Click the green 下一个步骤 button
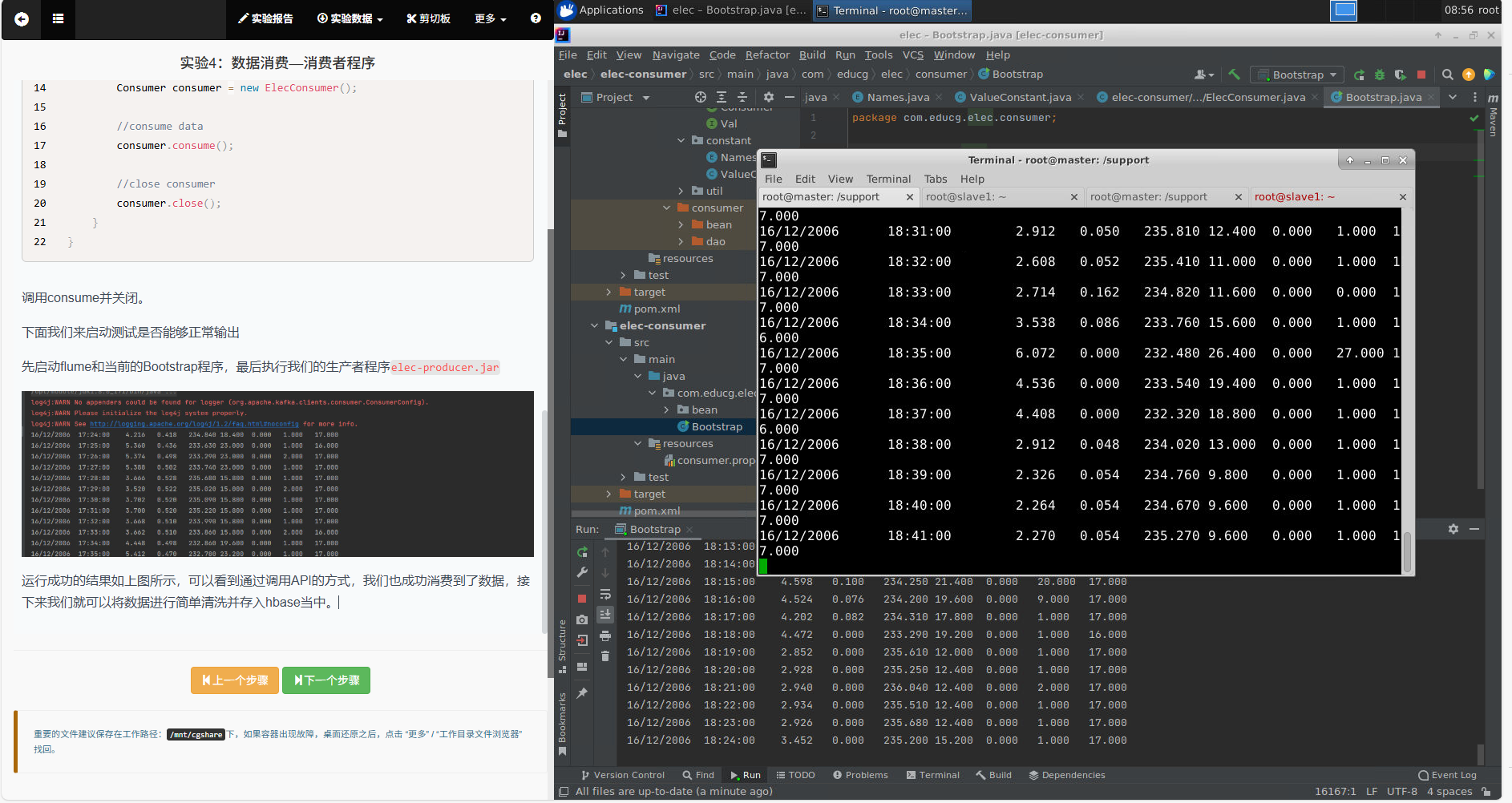 (x=326, y=680)
